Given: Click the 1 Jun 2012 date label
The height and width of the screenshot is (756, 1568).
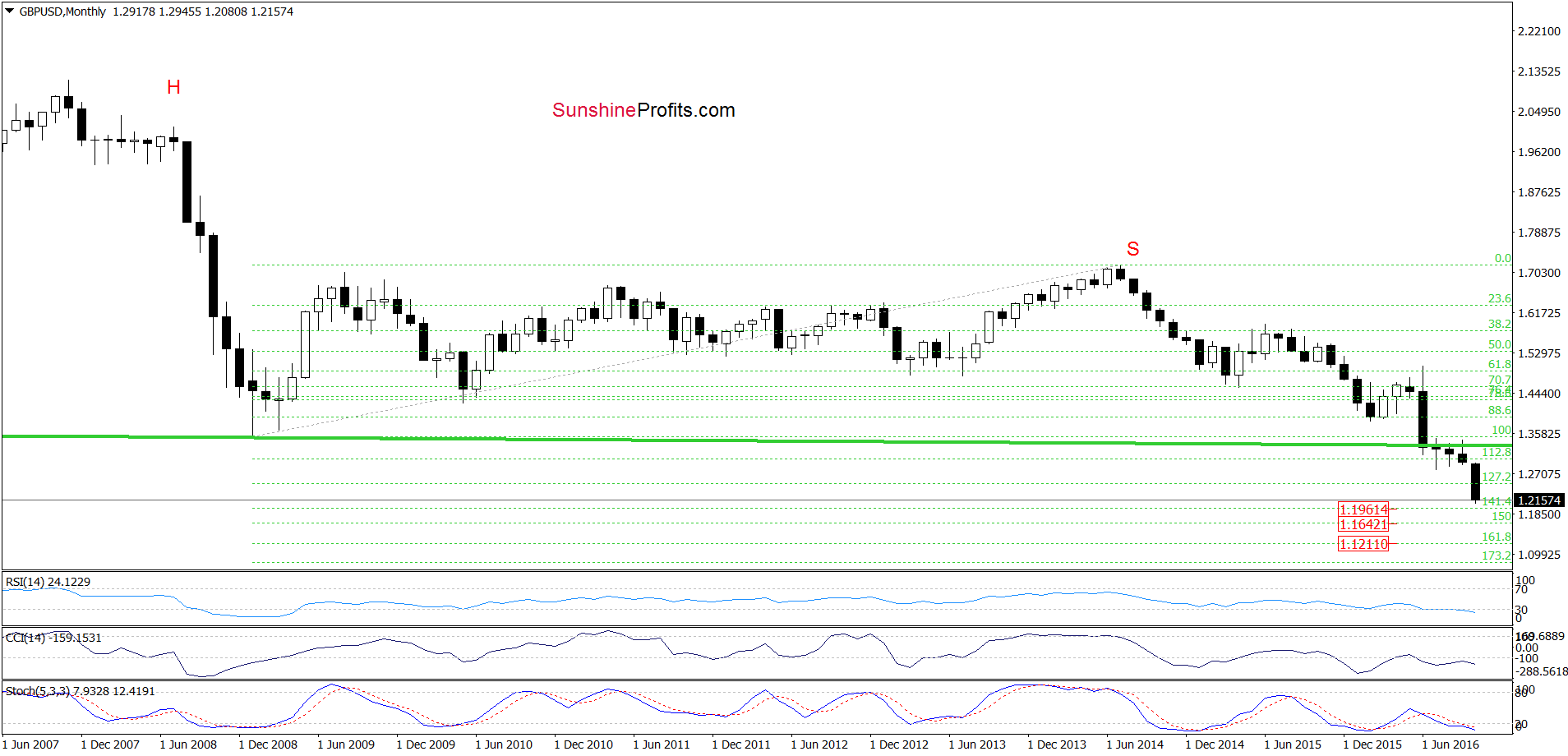Looking at the screenshot, I should [x=819, y=744].
